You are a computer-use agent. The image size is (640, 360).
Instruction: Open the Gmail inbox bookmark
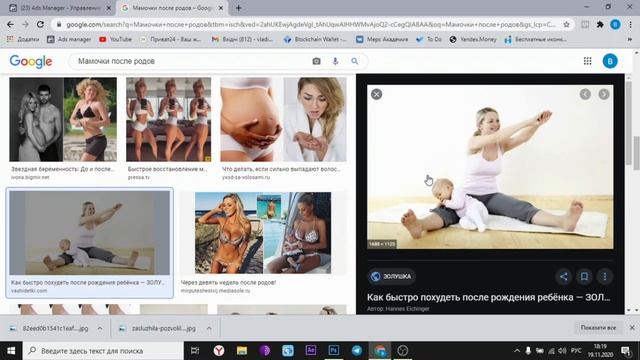pos(242,40)
